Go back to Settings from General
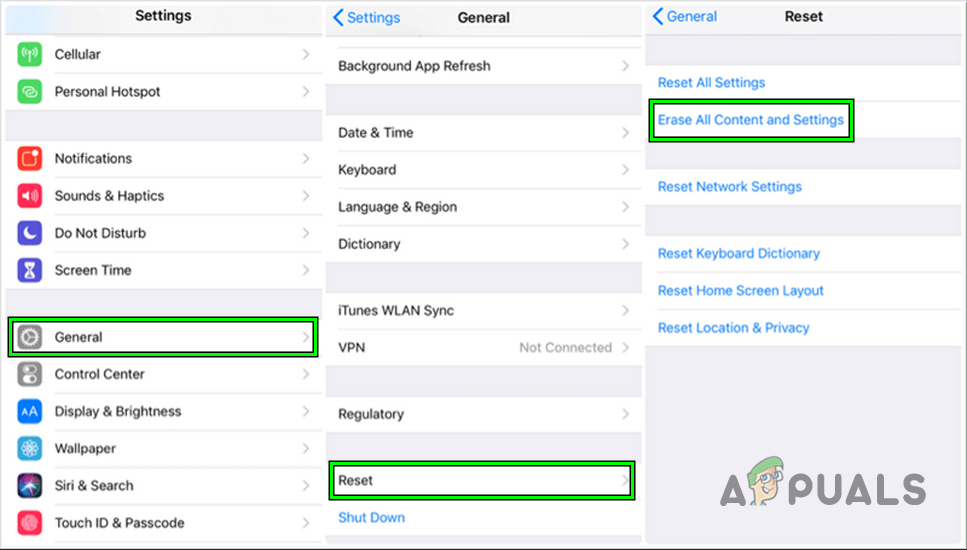 tap(367, 18)
